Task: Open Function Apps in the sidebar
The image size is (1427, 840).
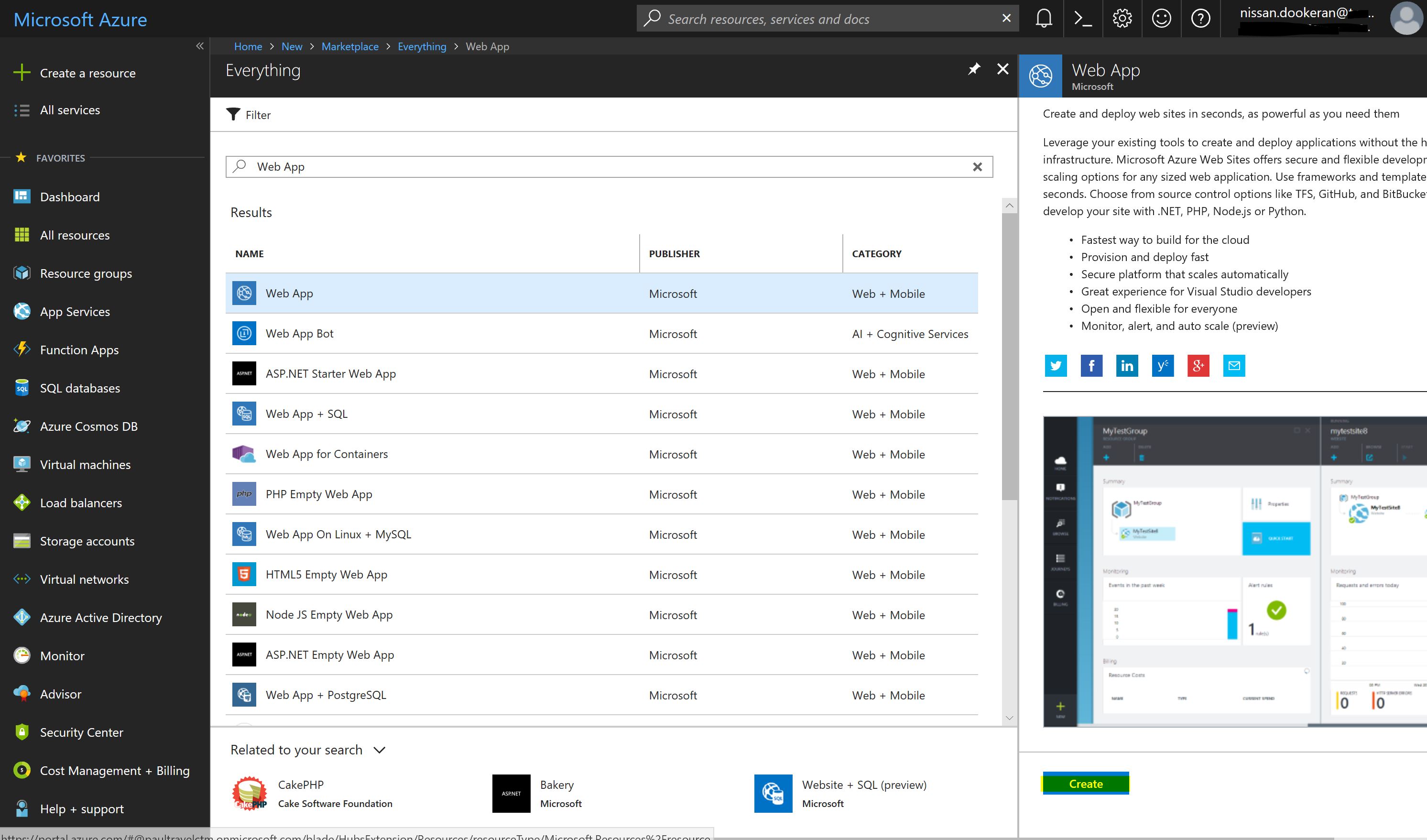Action: click(x=79, y=350)
